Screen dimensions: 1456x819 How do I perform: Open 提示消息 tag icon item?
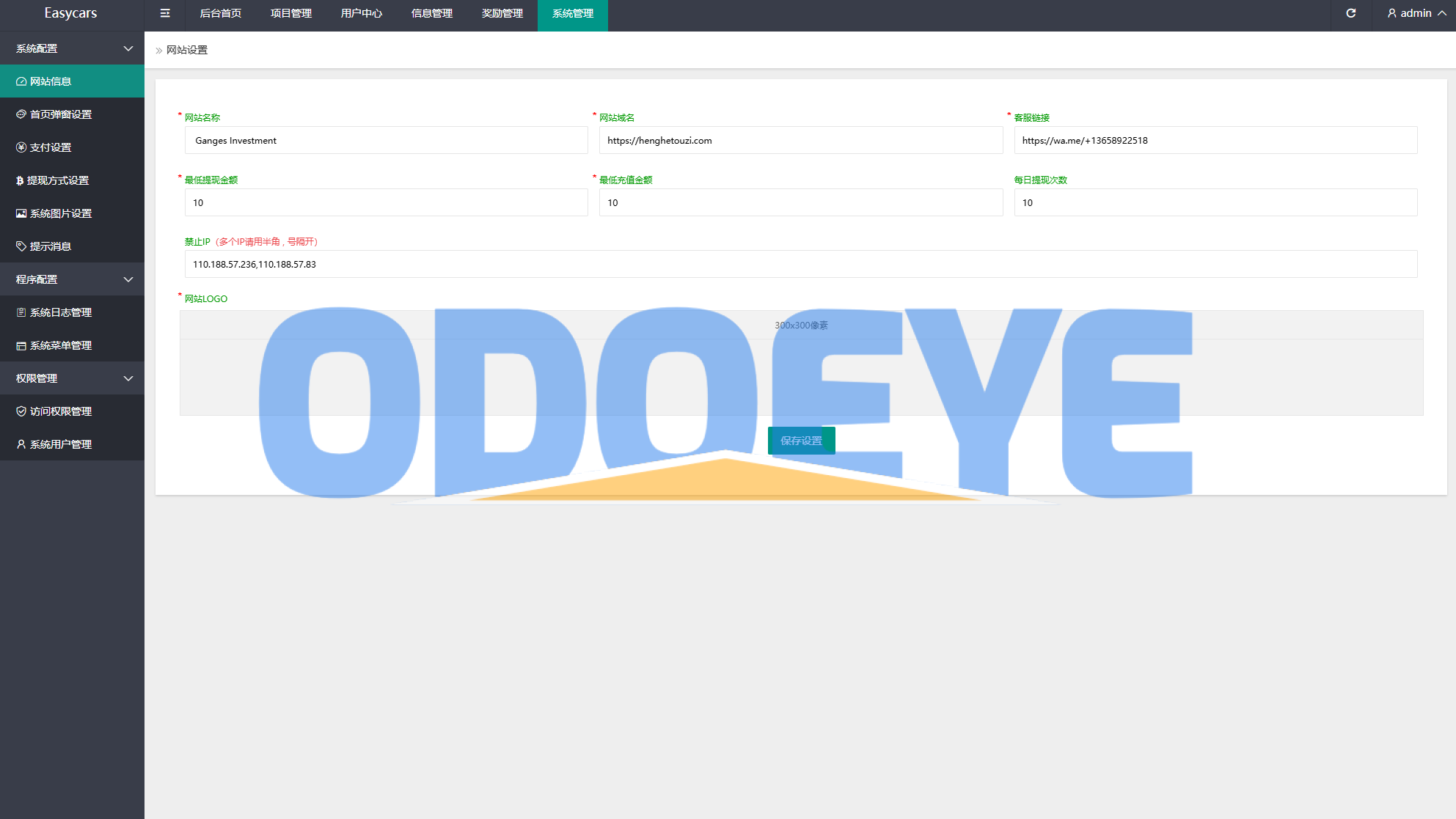(x=50, y=246)
